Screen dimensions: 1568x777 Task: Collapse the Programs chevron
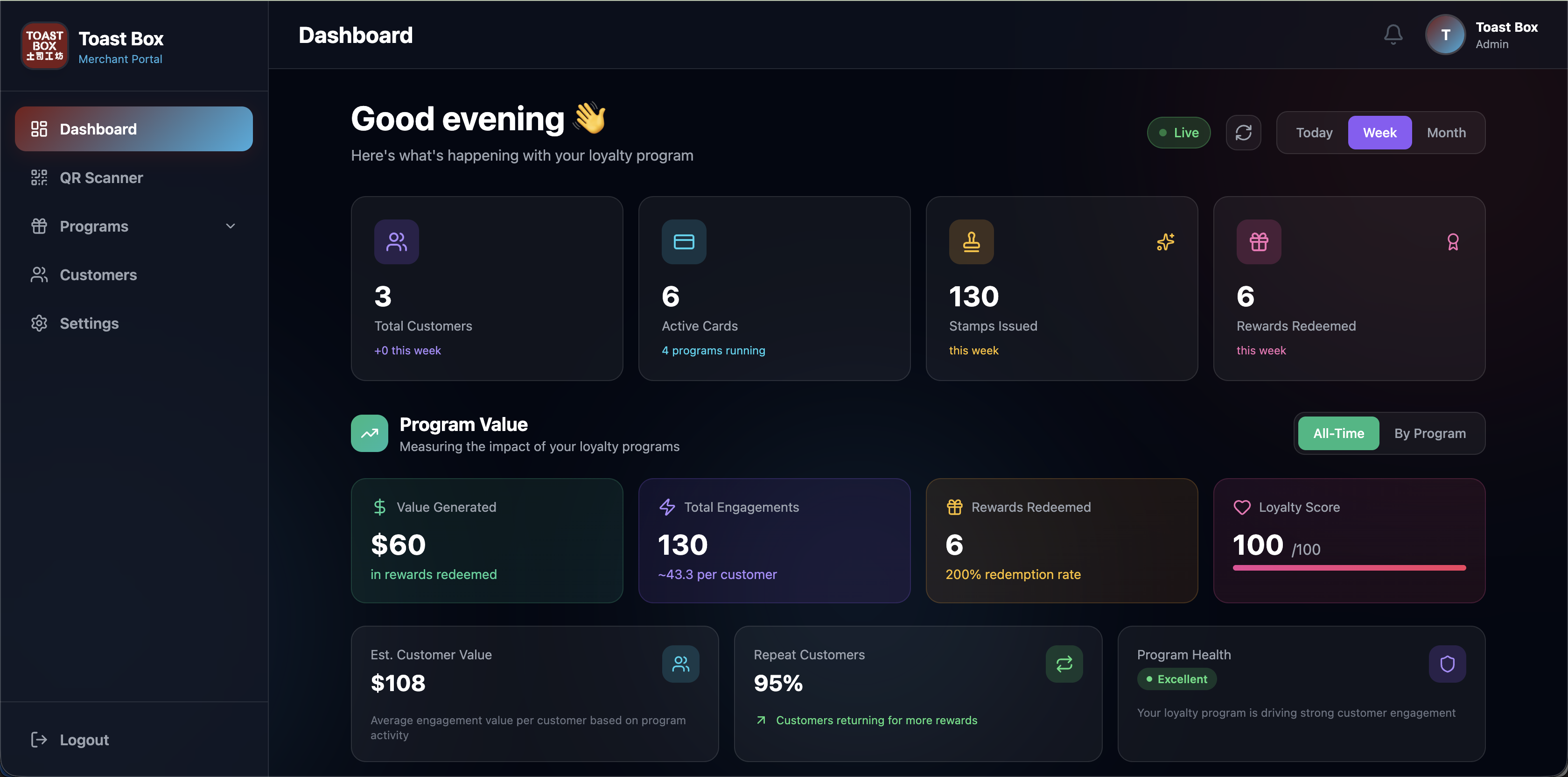[x=230, y=226]
